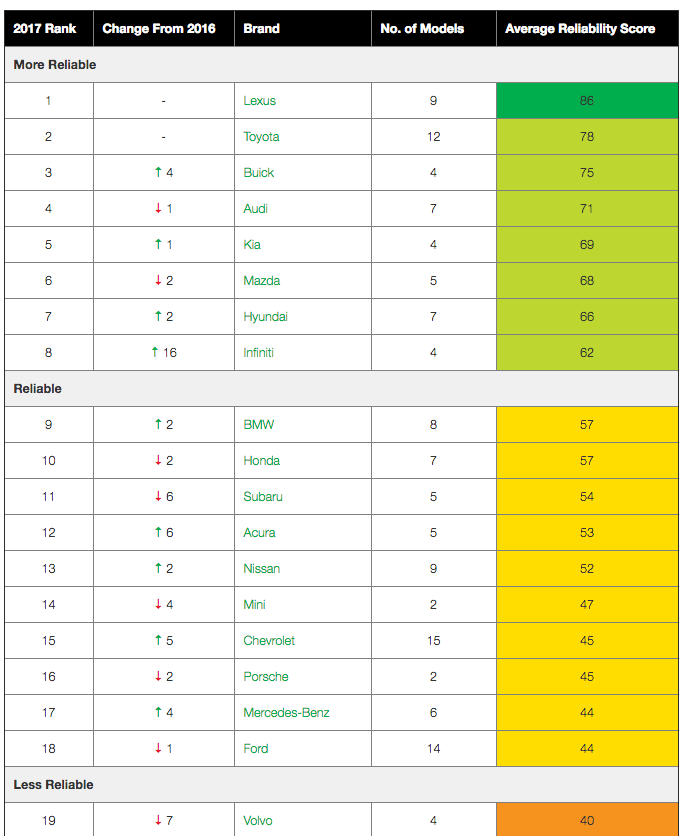This screenshot has height=836, width=685.
Task: Click the 2017 Rank column header
Action: (45, 29)
